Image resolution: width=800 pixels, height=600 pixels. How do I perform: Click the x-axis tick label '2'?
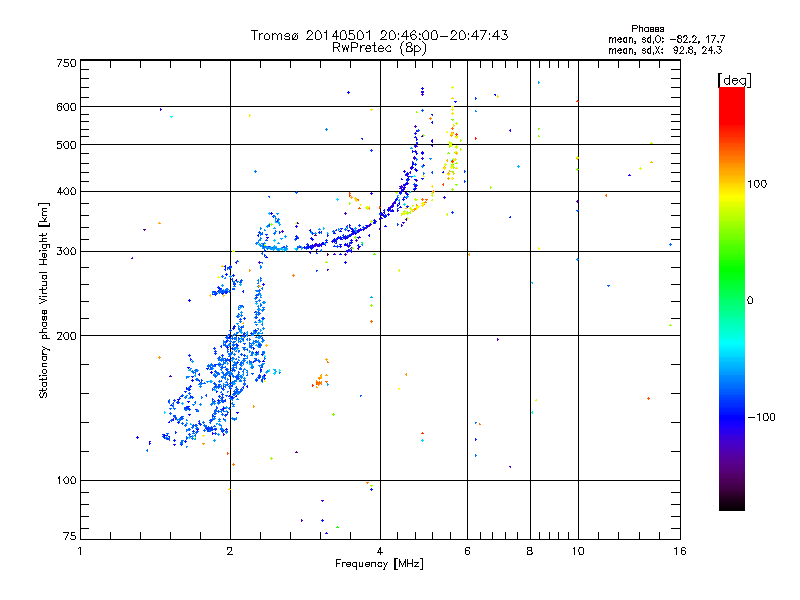(x=230, y=551)
